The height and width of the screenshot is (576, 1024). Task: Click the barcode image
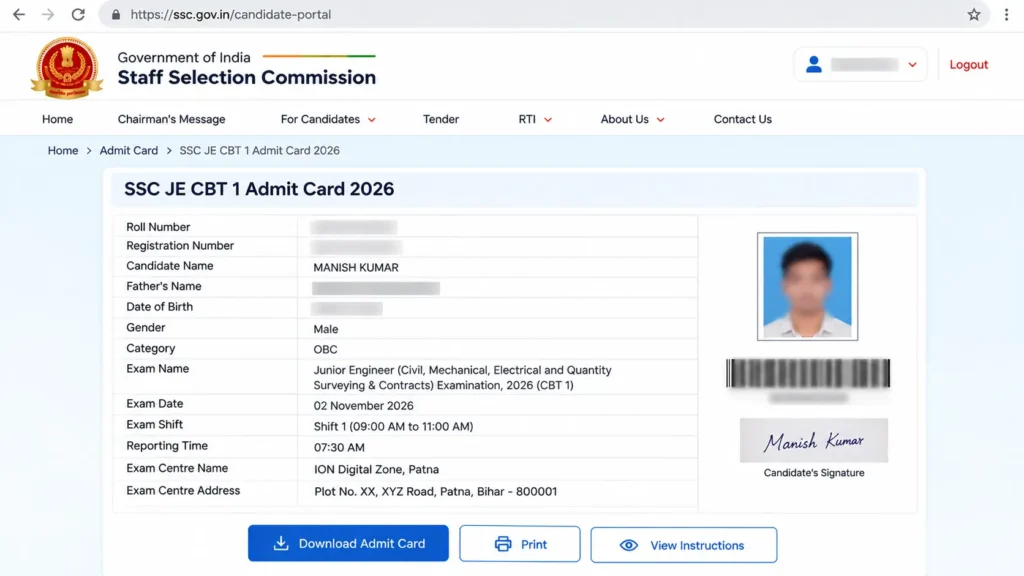pos(808,374)
